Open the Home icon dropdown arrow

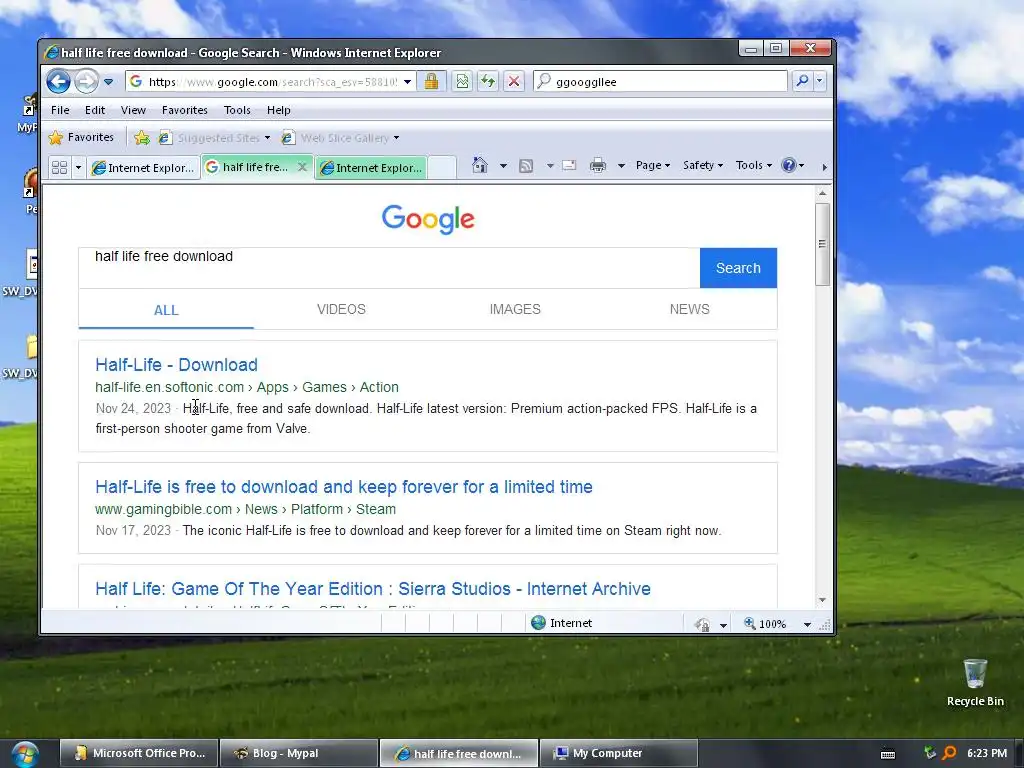point(503,166)
